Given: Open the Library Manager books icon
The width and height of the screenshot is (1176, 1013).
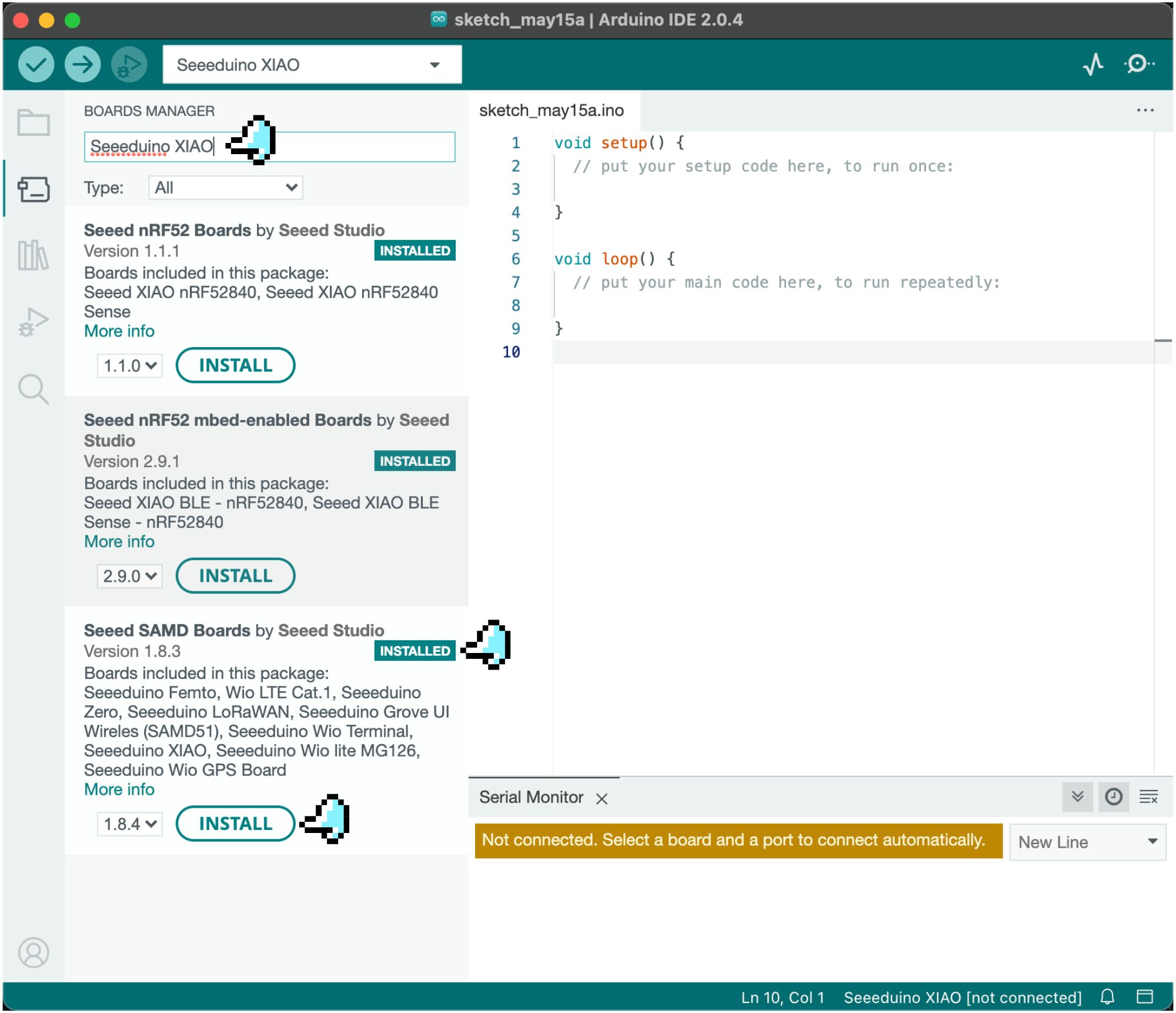Looking at the screenshot, I should 34,255.
